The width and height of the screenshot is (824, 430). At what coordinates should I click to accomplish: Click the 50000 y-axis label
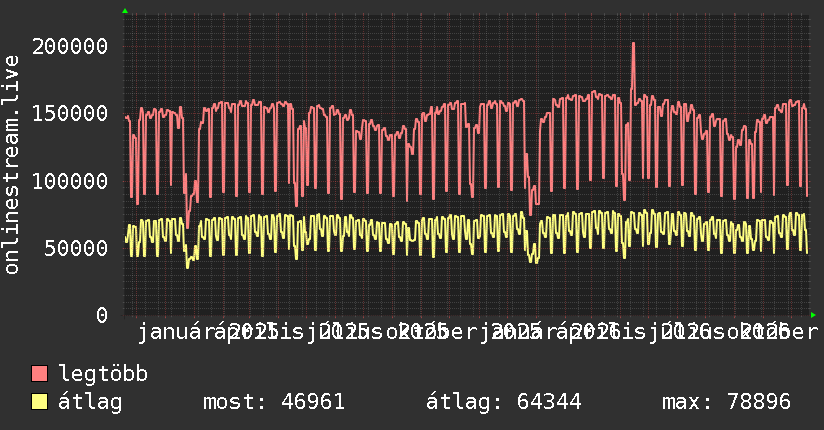click(x=76, y=249)
